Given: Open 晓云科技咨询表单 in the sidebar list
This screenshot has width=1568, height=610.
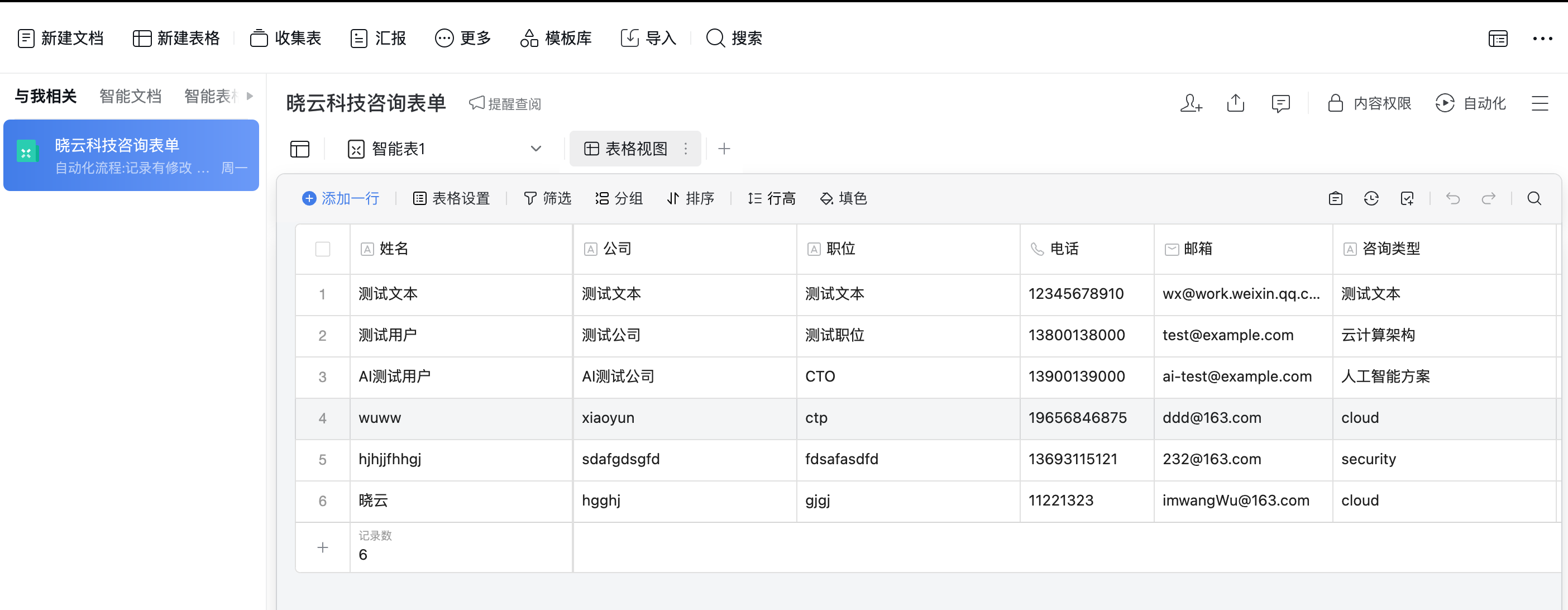Looking at the screenshot, I should pos(131,155).
